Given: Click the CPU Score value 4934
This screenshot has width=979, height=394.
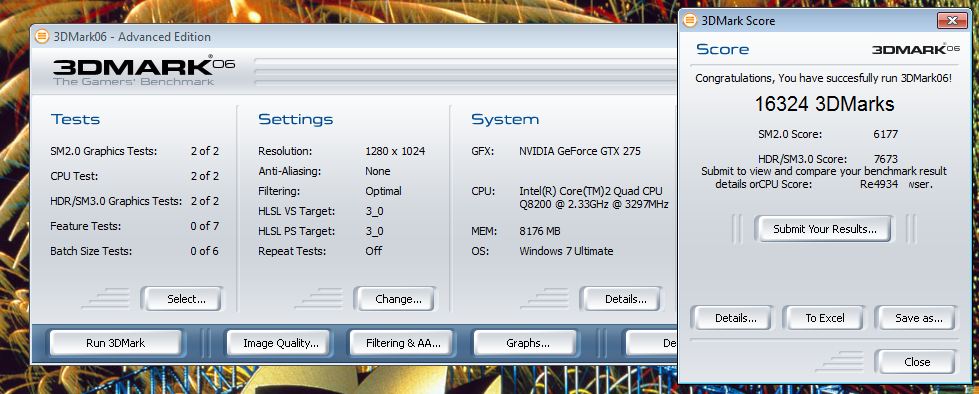Looking at the screenshot, I should pos(885,184).
